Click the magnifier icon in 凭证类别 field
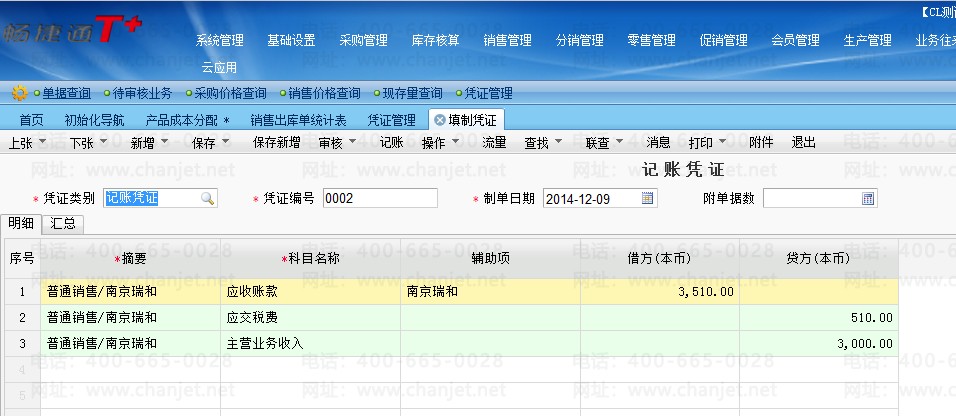 207,199
